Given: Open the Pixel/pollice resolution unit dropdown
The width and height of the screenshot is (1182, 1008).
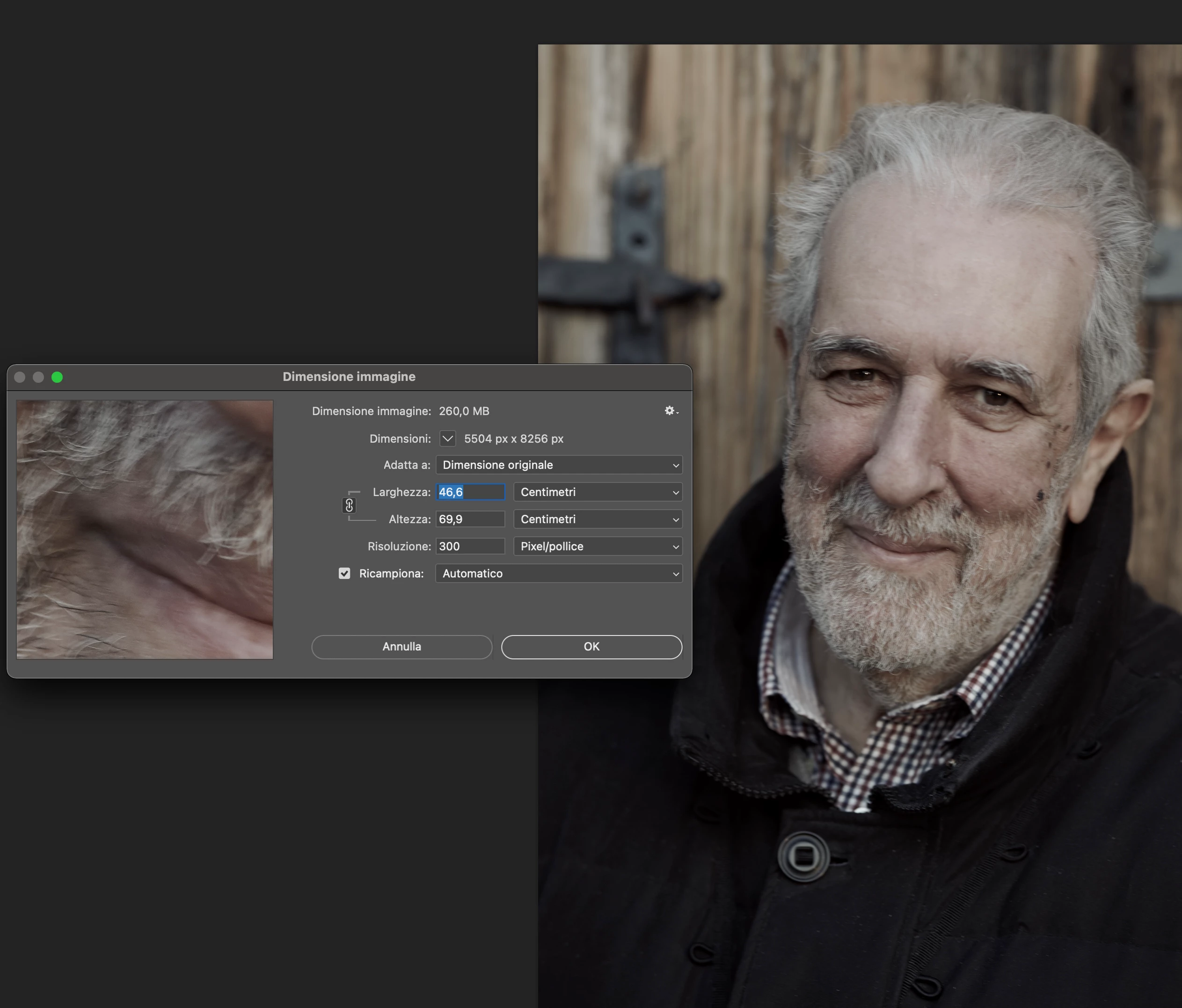Looking at the screenshot, I should point(597,547).
